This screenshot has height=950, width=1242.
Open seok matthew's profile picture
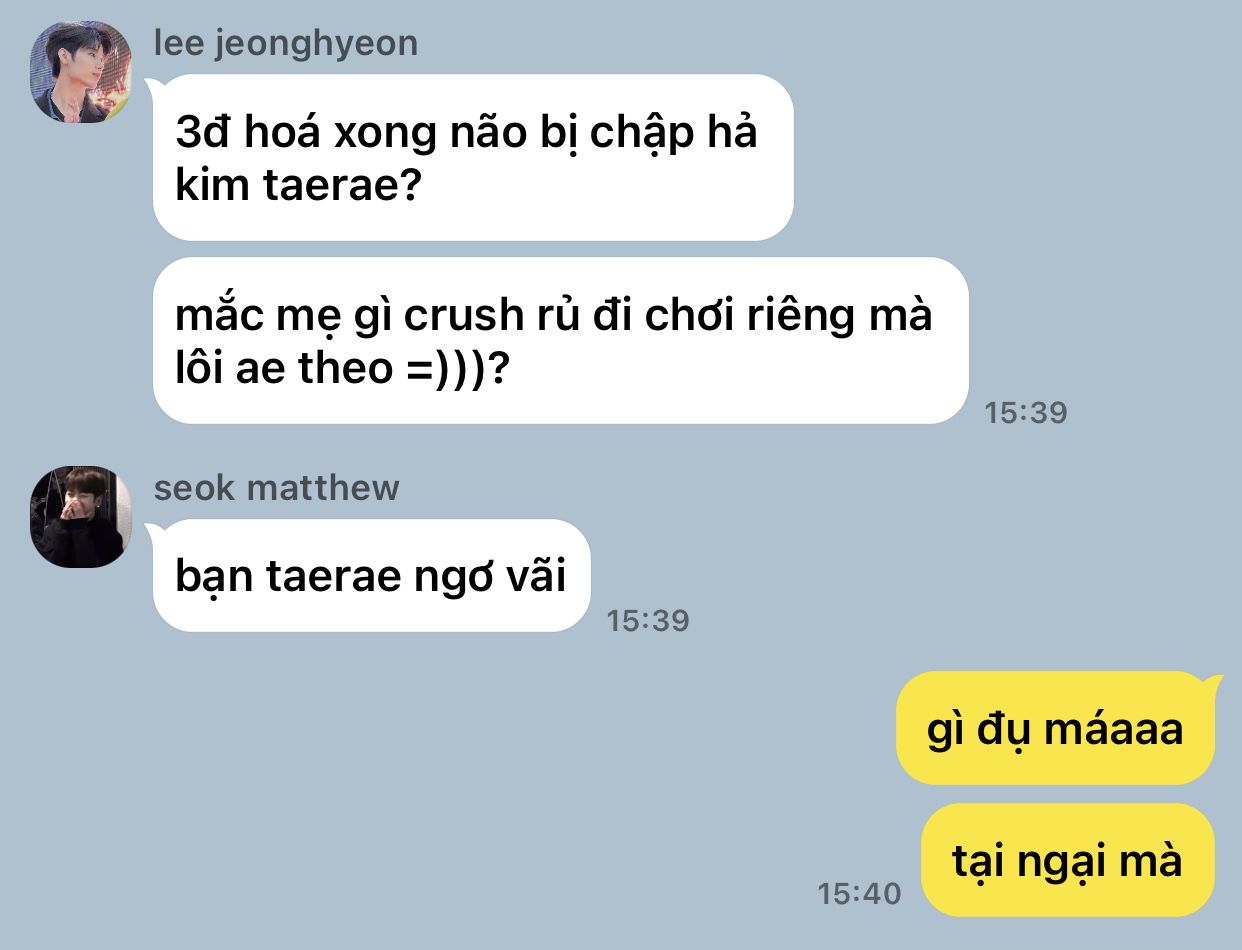[81, 517]
